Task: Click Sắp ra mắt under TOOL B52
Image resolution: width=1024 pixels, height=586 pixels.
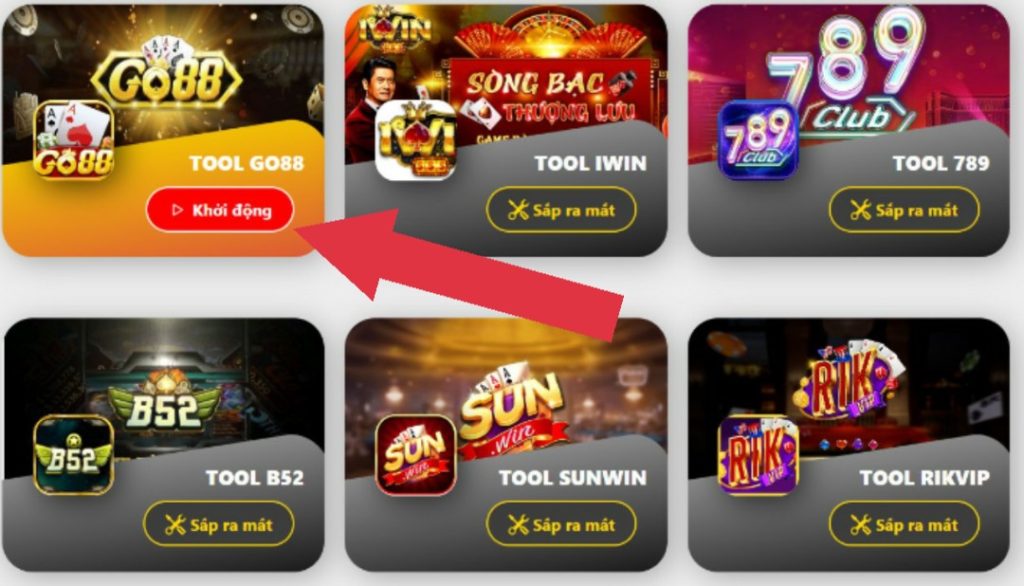Action: coord(219,524)
